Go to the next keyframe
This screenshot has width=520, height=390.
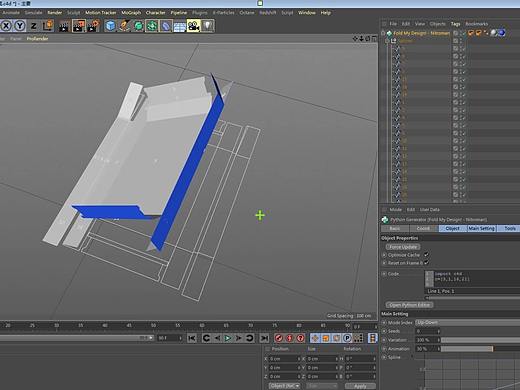(249, 338)
